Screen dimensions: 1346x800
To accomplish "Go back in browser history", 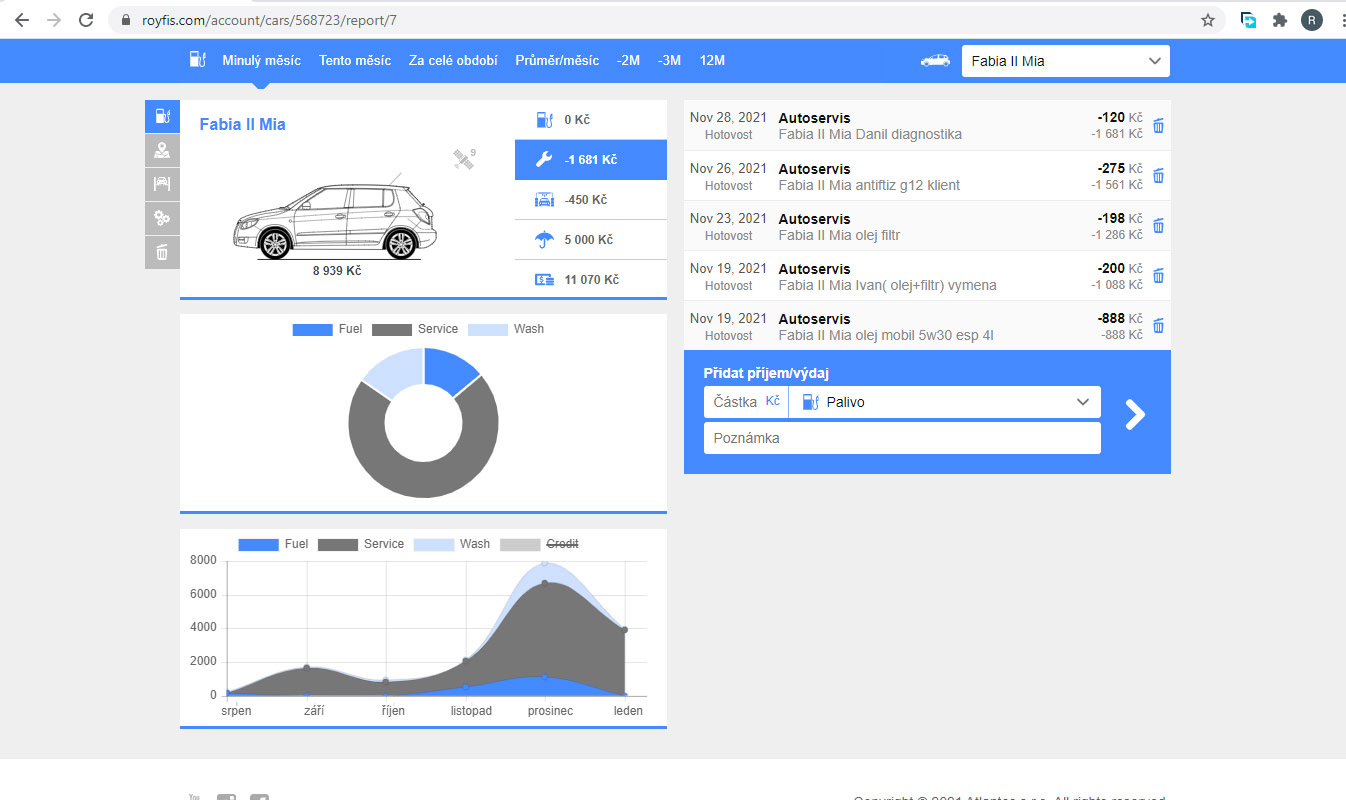I will pyautogui.click(x=22, y=20).
